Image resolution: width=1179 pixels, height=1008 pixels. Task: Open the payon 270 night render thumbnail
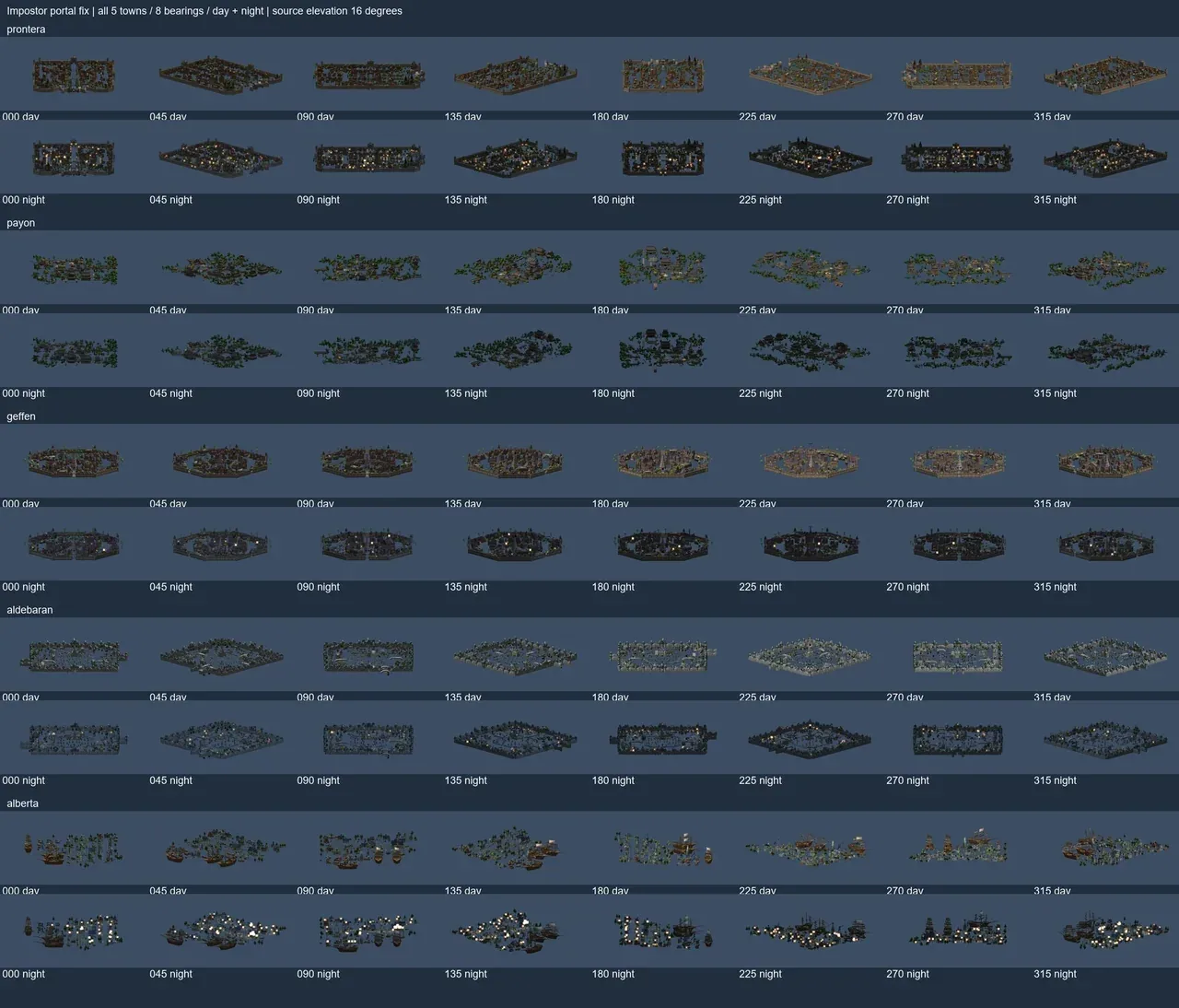coord(958,350)
